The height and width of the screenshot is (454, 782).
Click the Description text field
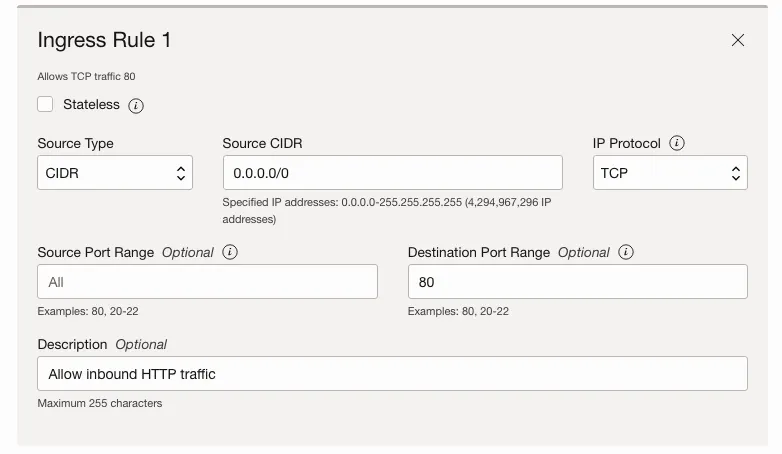pyautogui.click(x=392, y=374)
